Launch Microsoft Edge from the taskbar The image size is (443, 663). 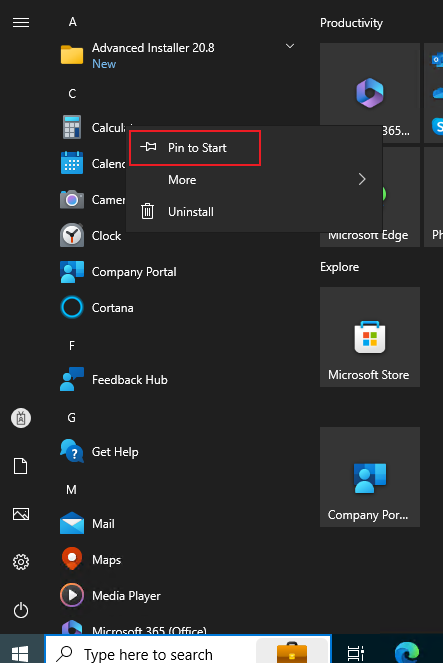(x=407, y=652)
